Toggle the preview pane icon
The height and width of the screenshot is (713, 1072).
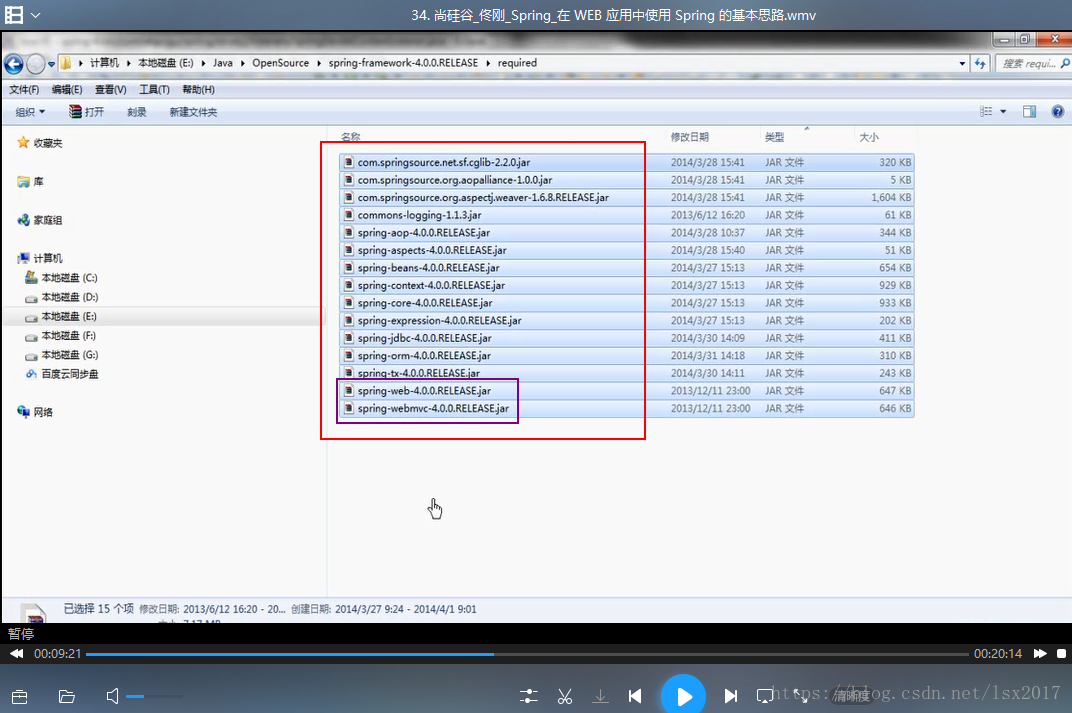(1030, 111)
